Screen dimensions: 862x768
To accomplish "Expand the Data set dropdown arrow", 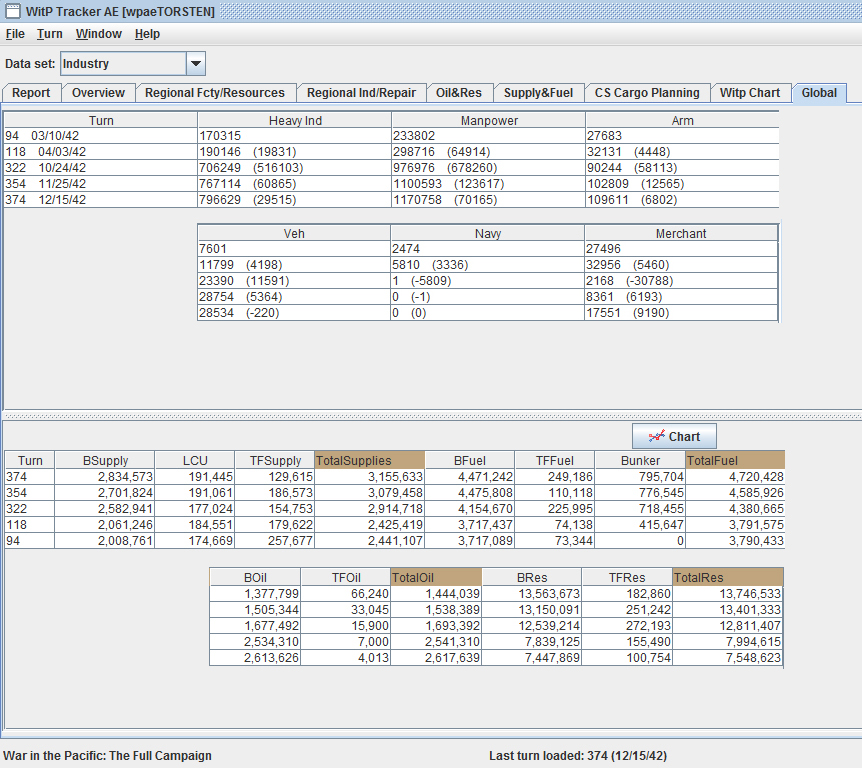I will coord(196,64).
